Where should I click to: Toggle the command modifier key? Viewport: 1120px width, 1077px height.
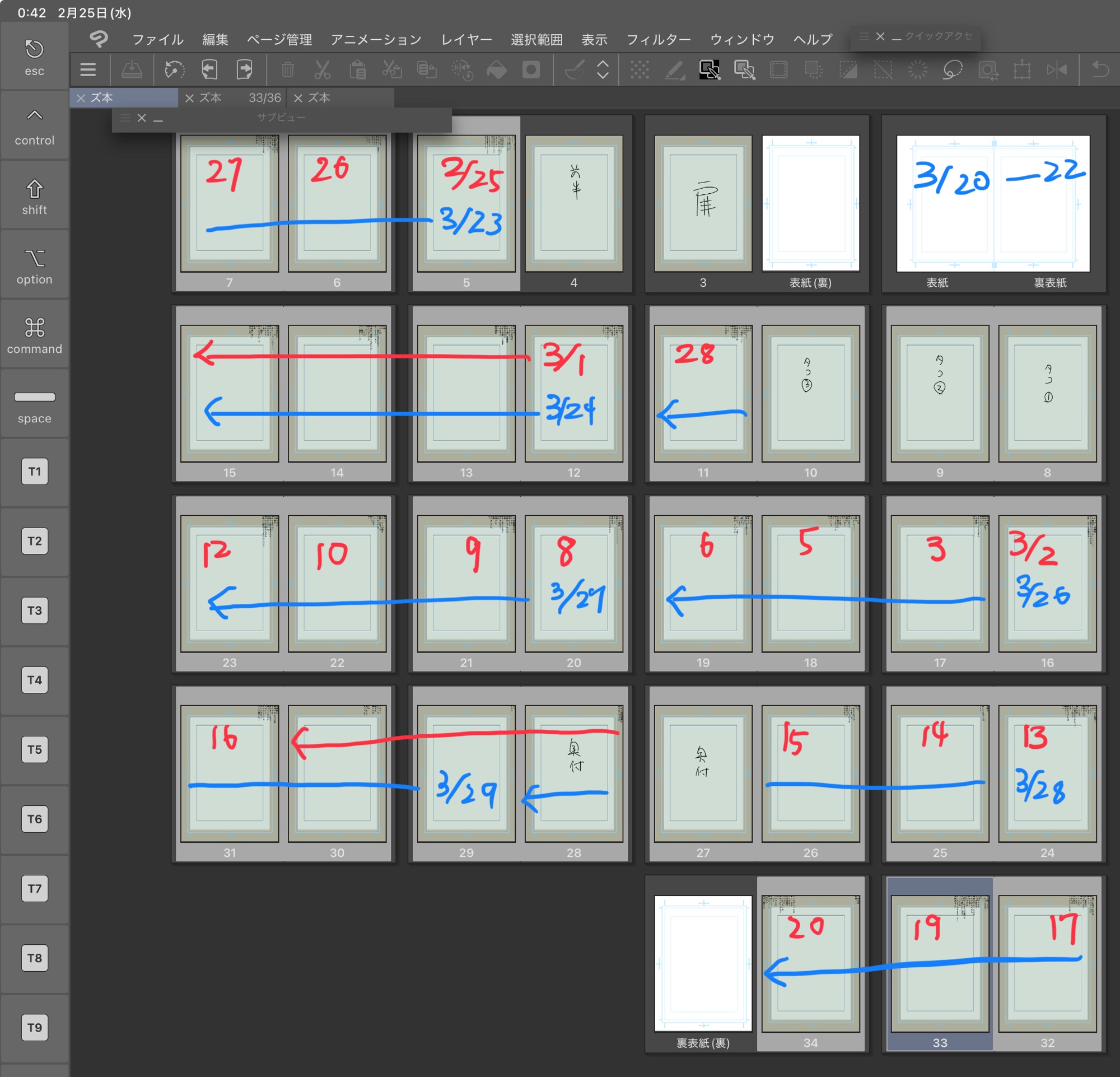click(34, 335)
